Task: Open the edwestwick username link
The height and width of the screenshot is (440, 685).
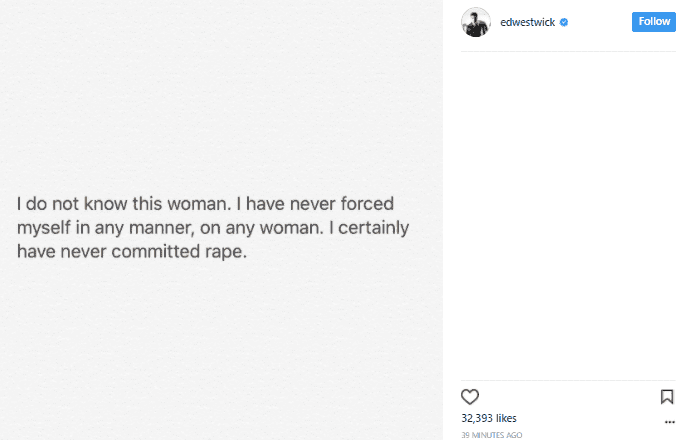Action: pyautogui.click(x=527, y=22)
